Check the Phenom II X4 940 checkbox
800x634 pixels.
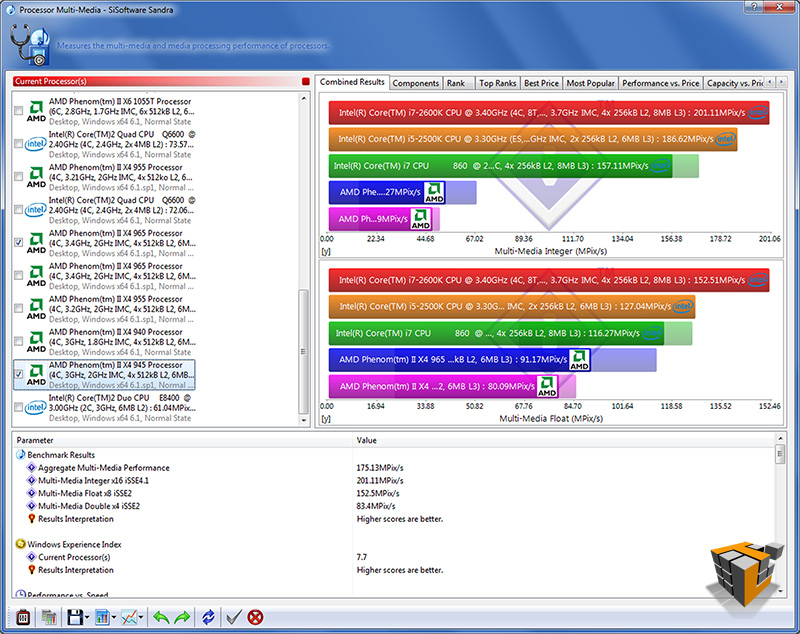pos(18,341)
